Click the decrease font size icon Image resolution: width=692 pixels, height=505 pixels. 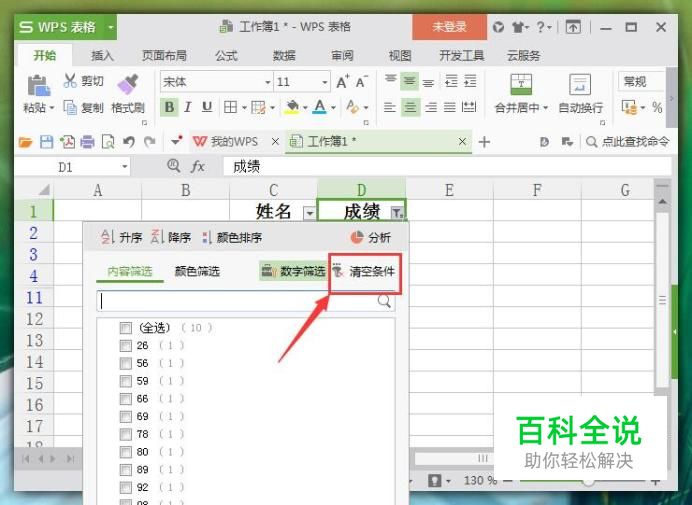point(361,82)
